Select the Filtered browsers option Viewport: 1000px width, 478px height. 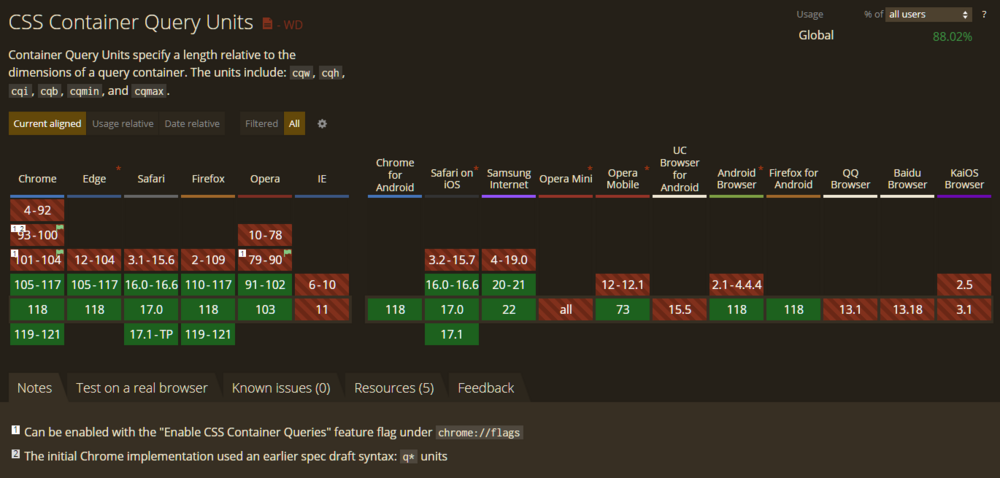261,124
